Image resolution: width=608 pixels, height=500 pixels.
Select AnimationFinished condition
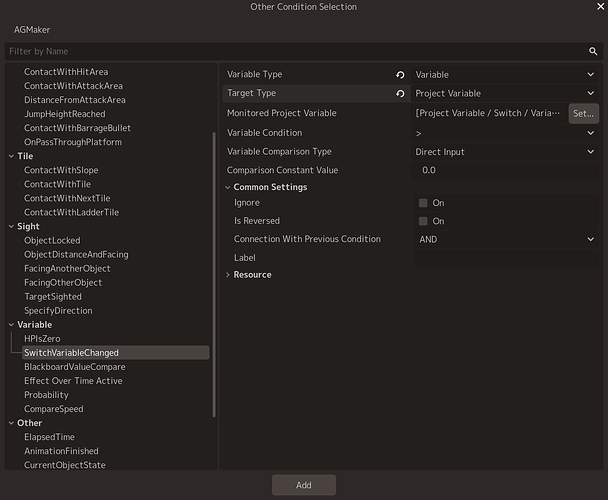point(61,451)
